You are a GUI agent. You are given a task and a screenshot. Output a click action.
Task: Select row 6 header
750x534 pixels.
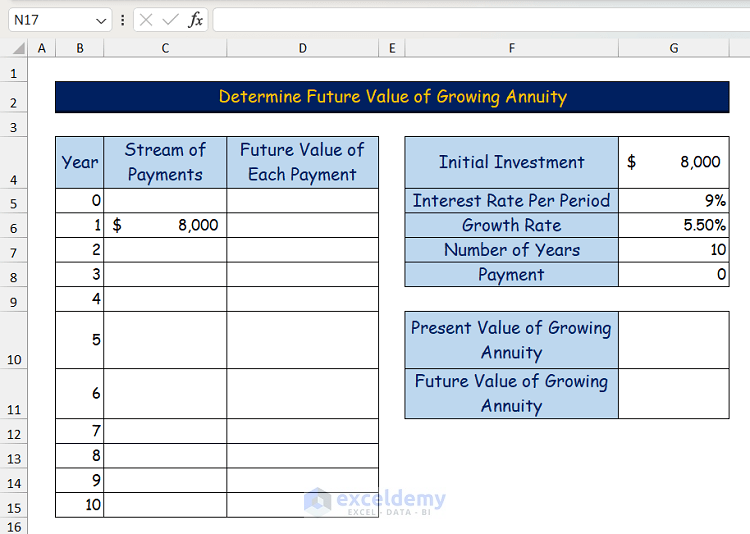[13, 225]
